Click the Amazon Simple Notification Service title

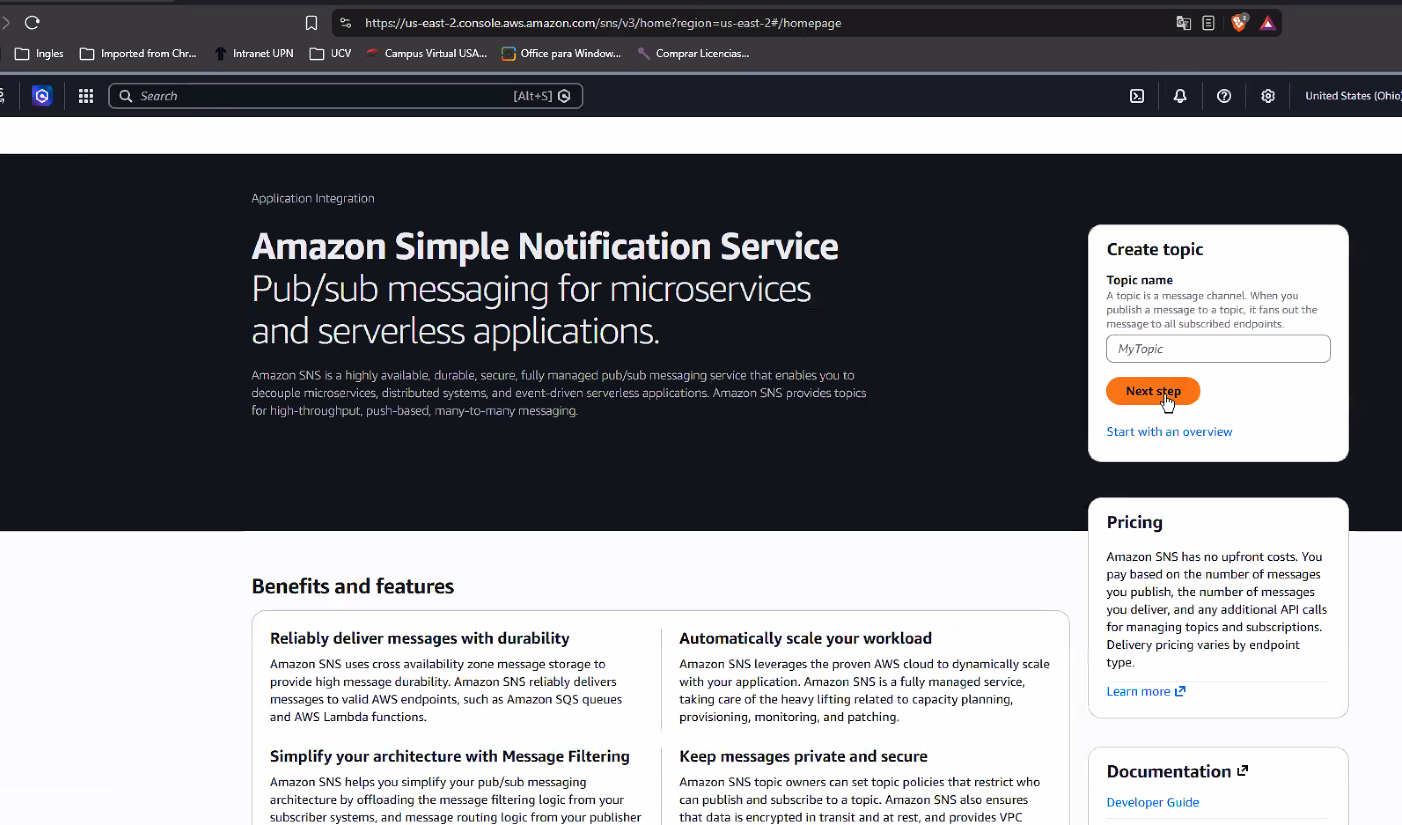[x=545, y=246]
